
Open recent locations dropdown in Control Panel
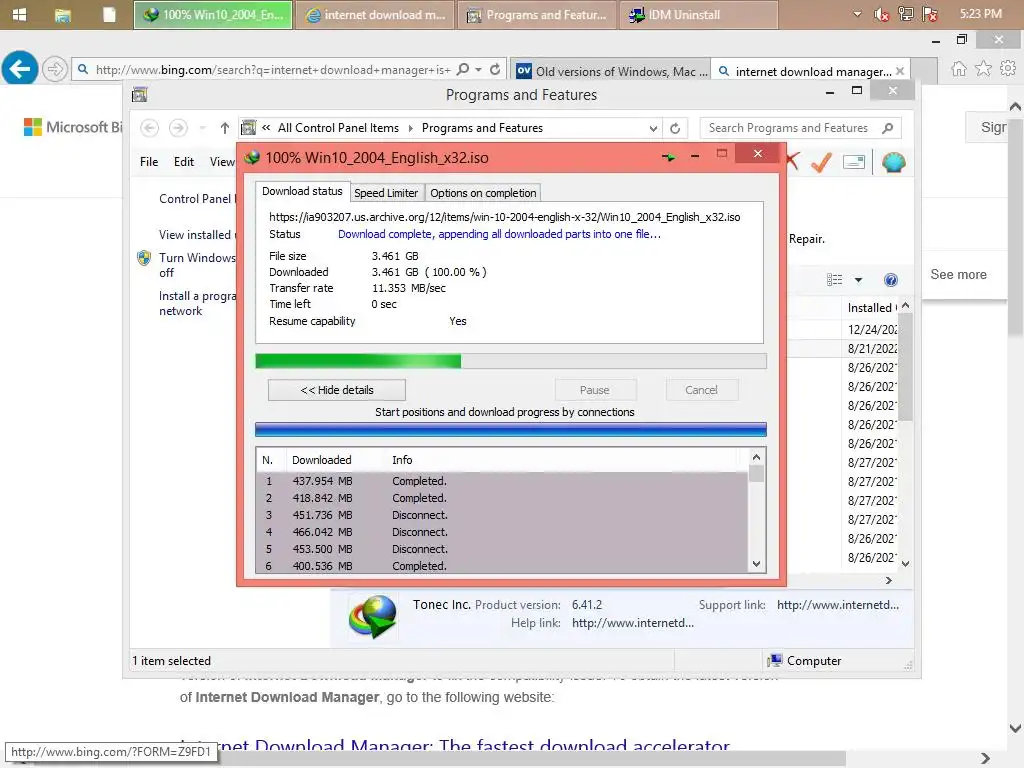pos(202,128)
